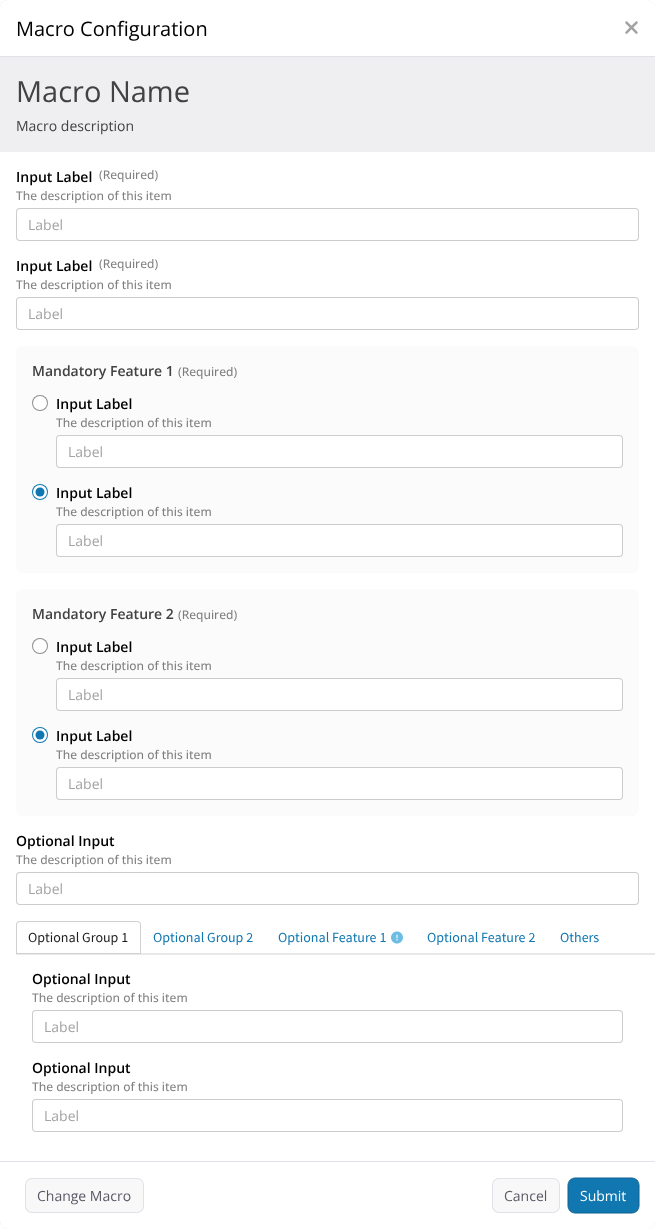The image size is (655, 1229).
Task: Select first radio option under Mandatory Feature 2
Action: tap(40, 647)
